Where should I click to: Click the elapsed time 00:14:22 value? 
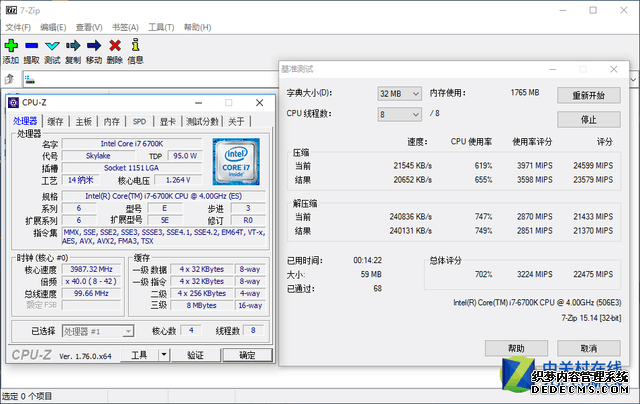coord(368,260)
